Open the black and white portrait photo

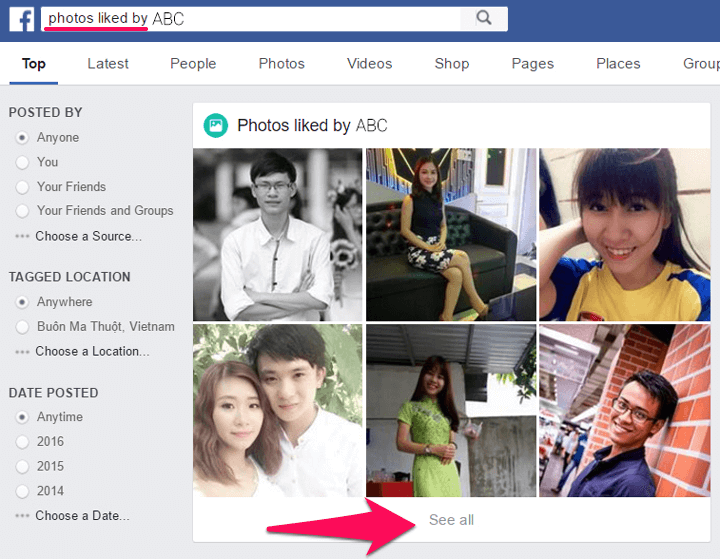click(x=277, y=233)
